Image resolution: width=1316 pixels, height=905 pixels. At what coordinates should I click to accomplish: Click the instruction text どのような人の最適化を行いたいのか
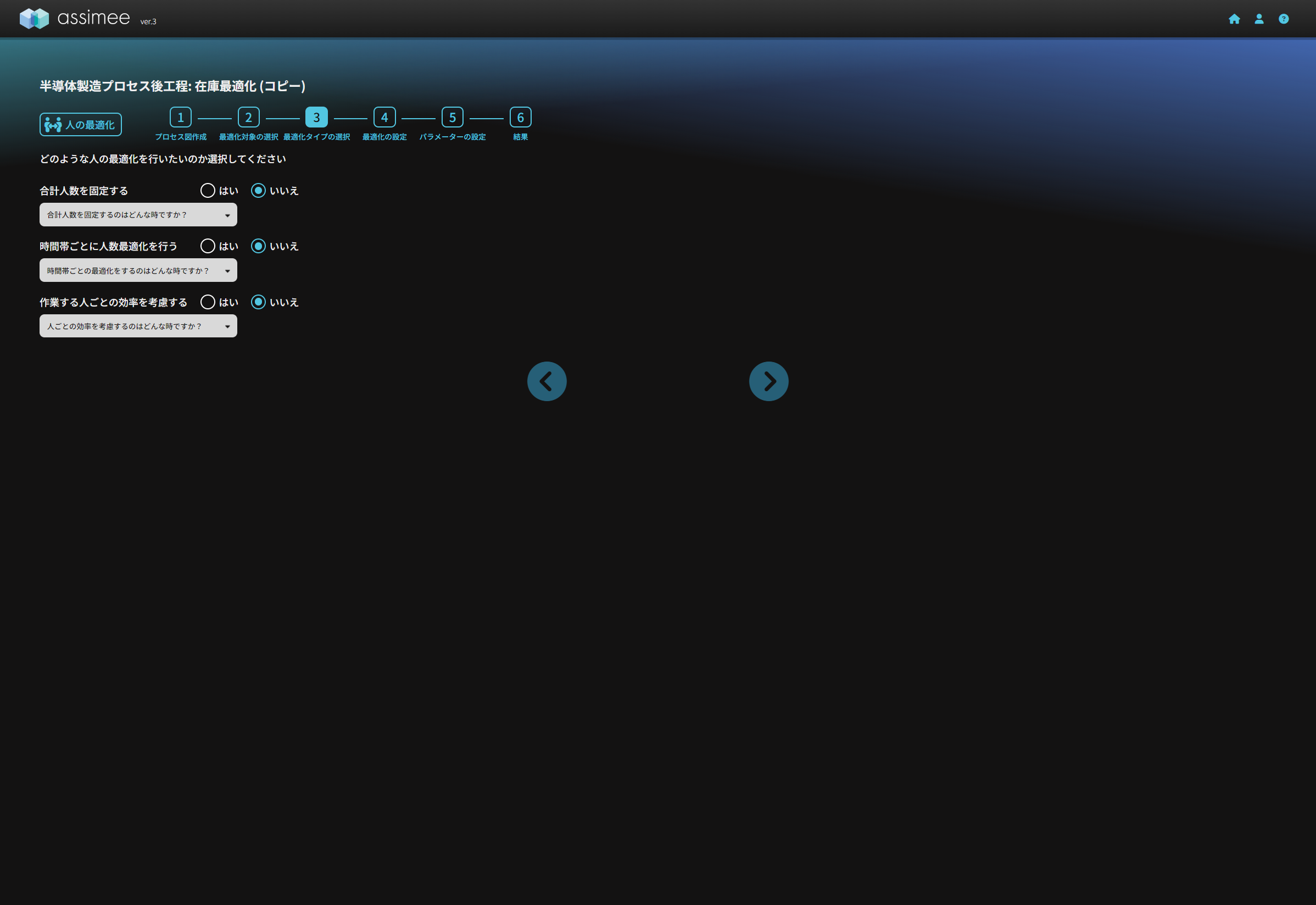pos(163,159)
